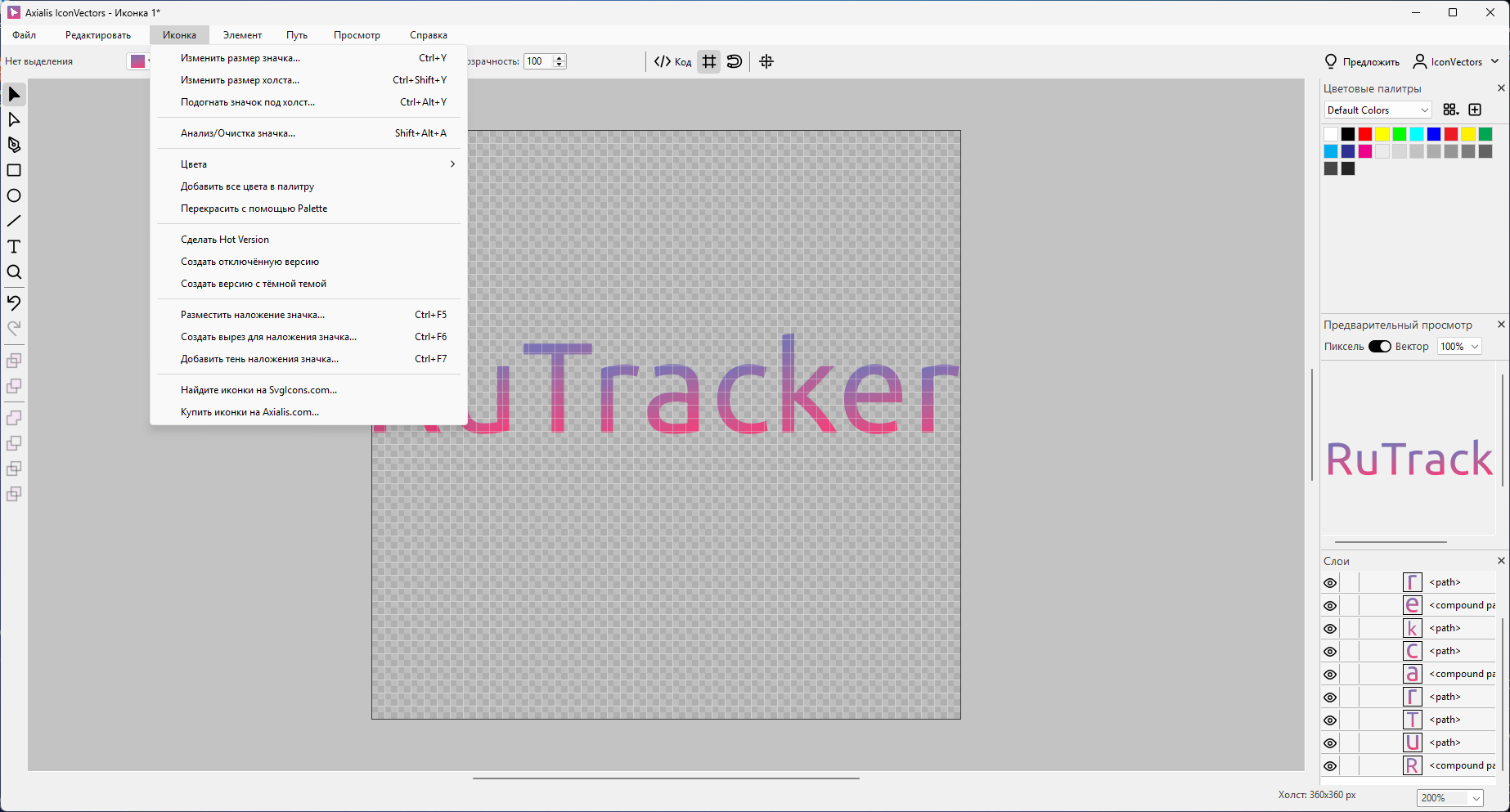Hide the 'k' path layer

(x=1330, y=629)
